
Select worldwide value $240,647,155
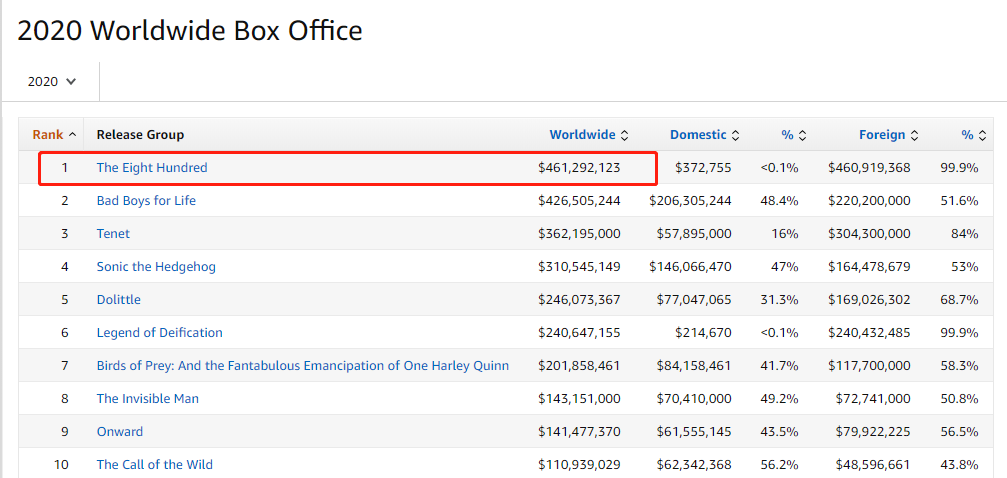579,333
